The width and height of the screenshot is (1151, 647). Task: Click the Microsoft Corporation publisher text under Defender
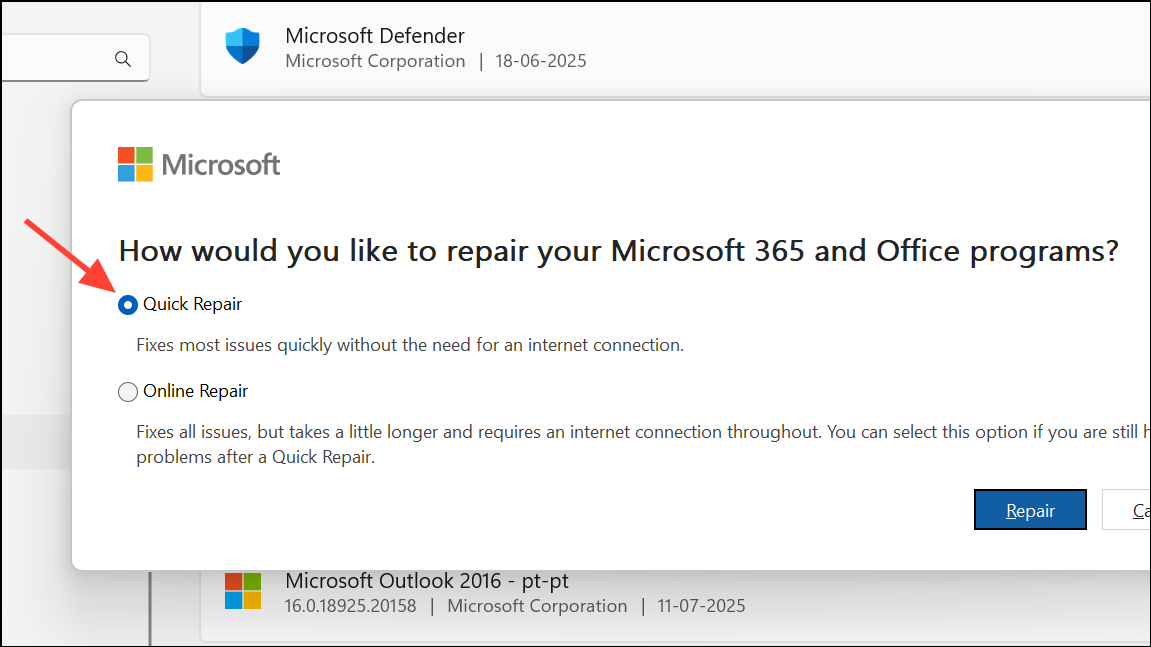(x=375, y=61)
